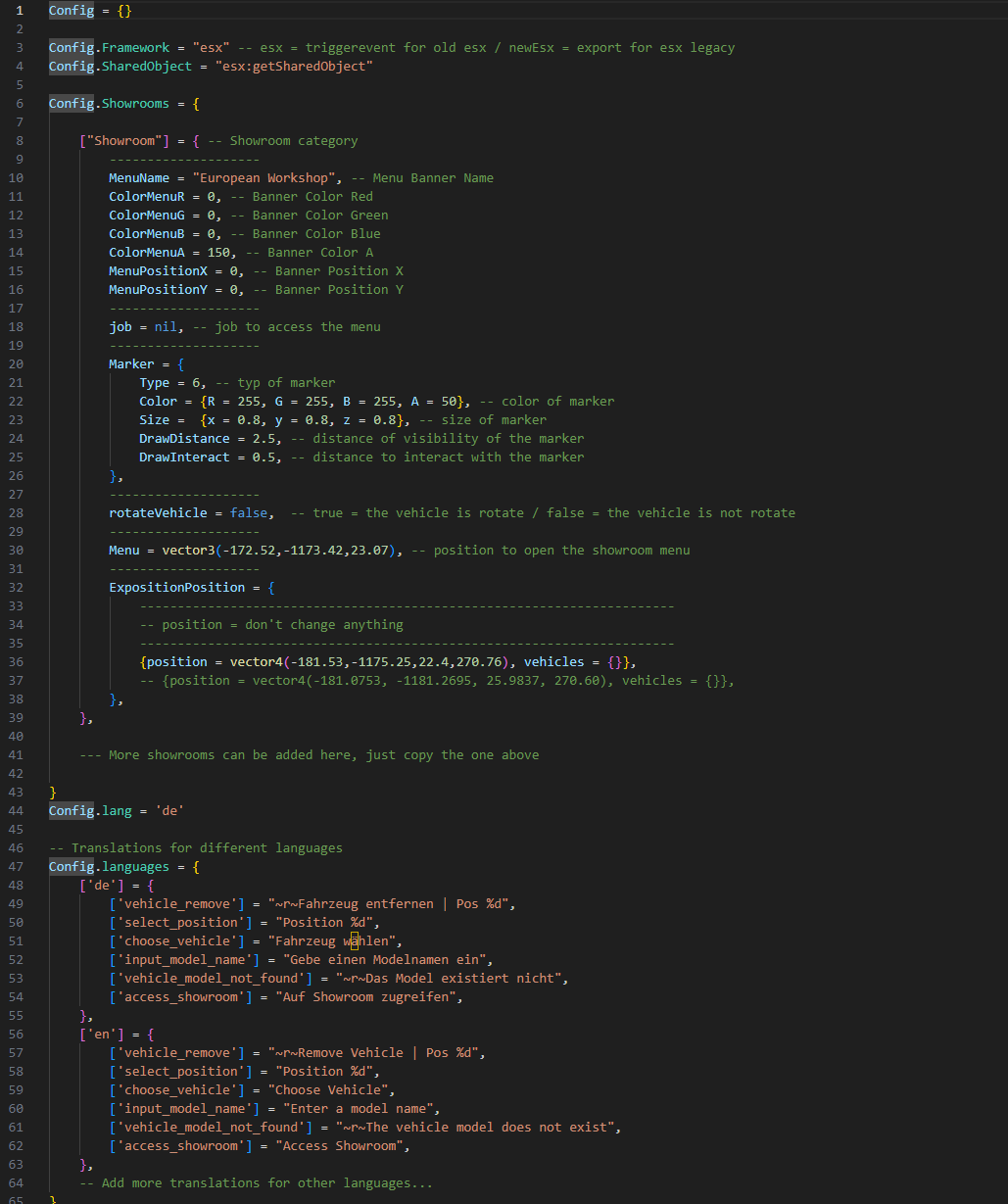This screenshot has width=1008, height=1204.
Task: Click the false value of rotateVehicle
Action: coord(248,512)
